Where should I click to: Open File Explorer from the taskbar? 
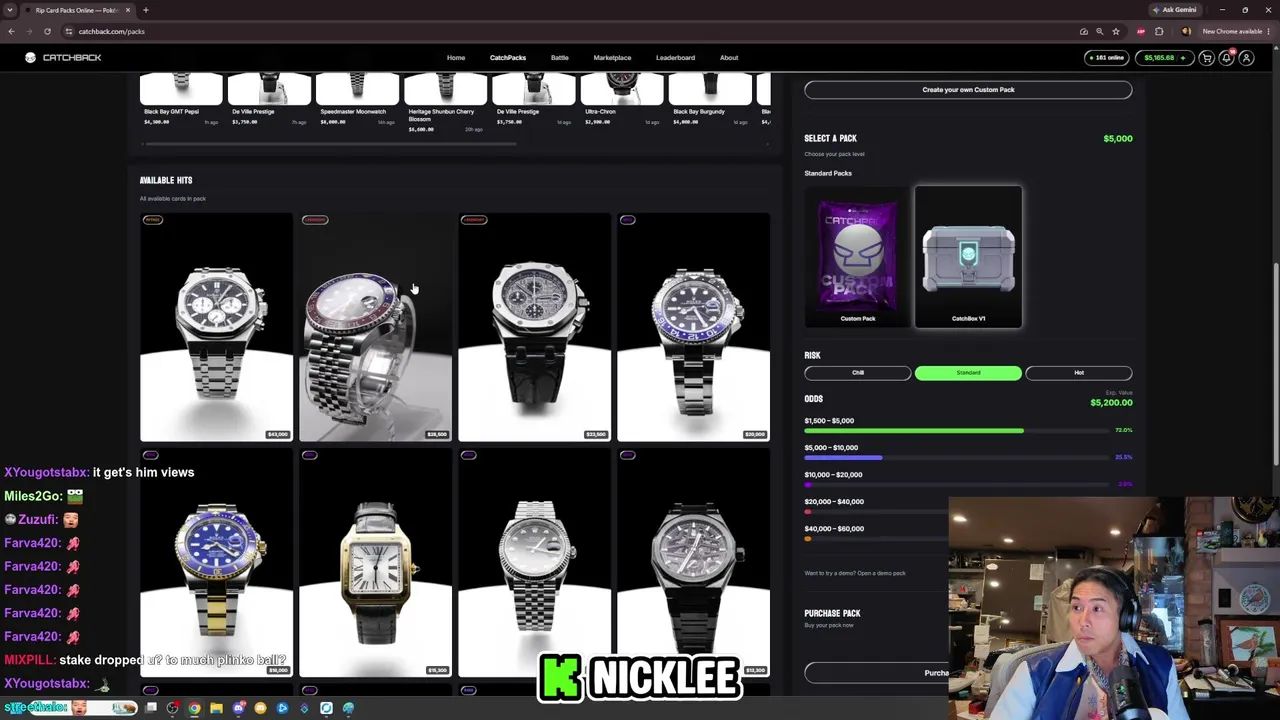[x=216, y=708]
